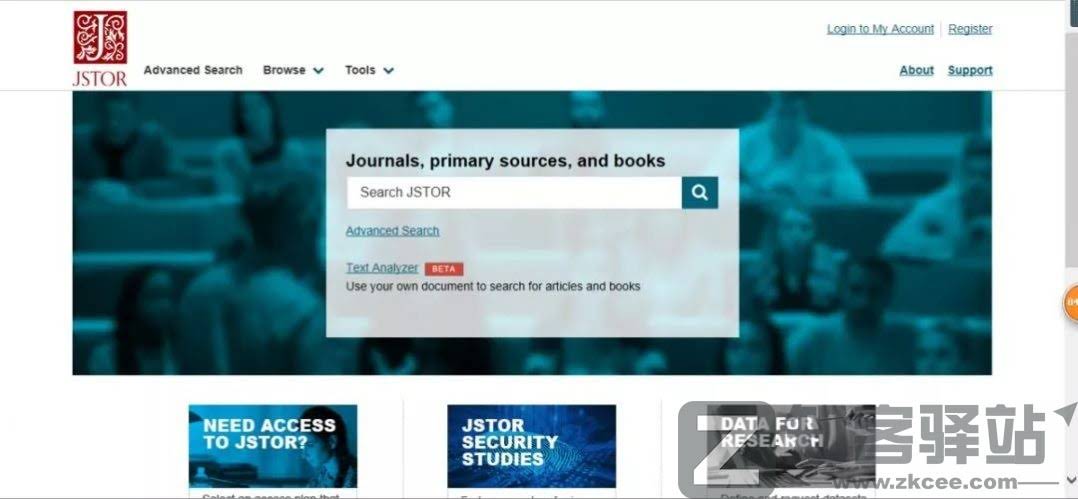Open Advanced Search in the navigation bar
Image resolution: width=1078 pixels, height=499 pixels.
[193, 70]
